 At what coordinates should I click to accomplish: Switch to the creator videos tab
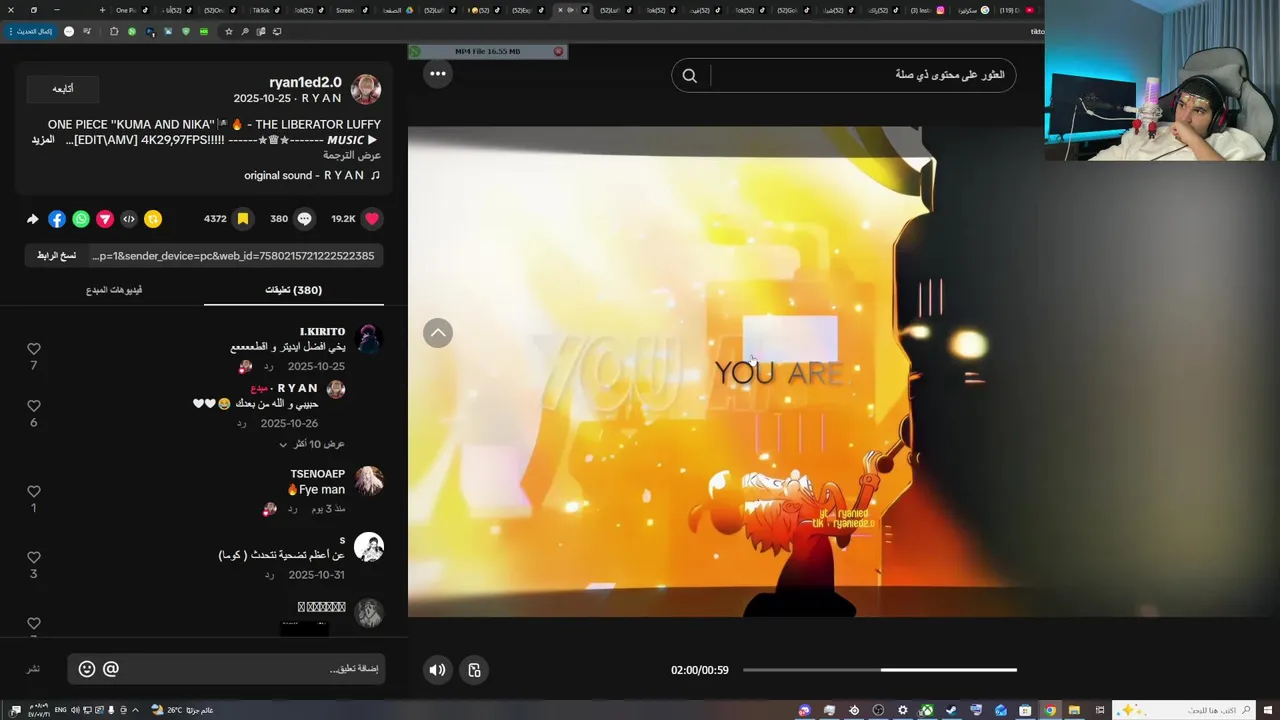114,290
